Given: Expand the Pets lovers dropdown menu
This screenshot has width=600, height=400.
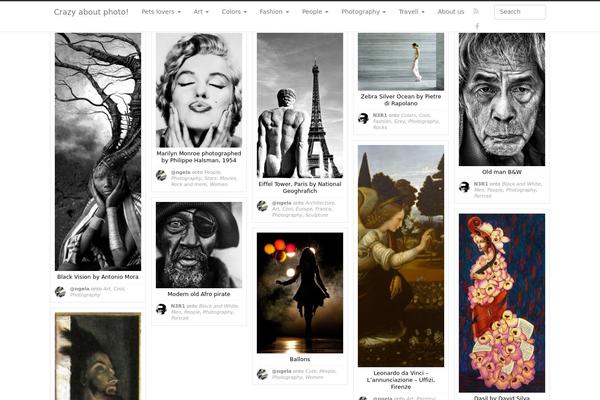Looking at the screenshot, I should tap(161, 12).
